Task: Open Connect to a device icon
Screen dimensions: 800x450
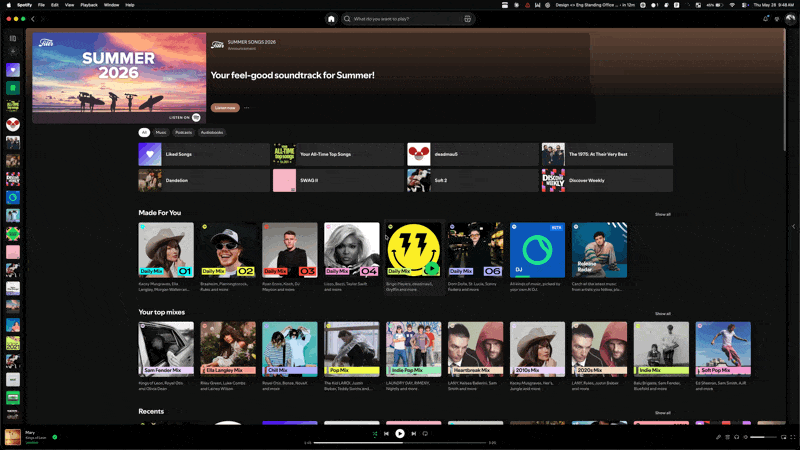Action: coord(736,437)
